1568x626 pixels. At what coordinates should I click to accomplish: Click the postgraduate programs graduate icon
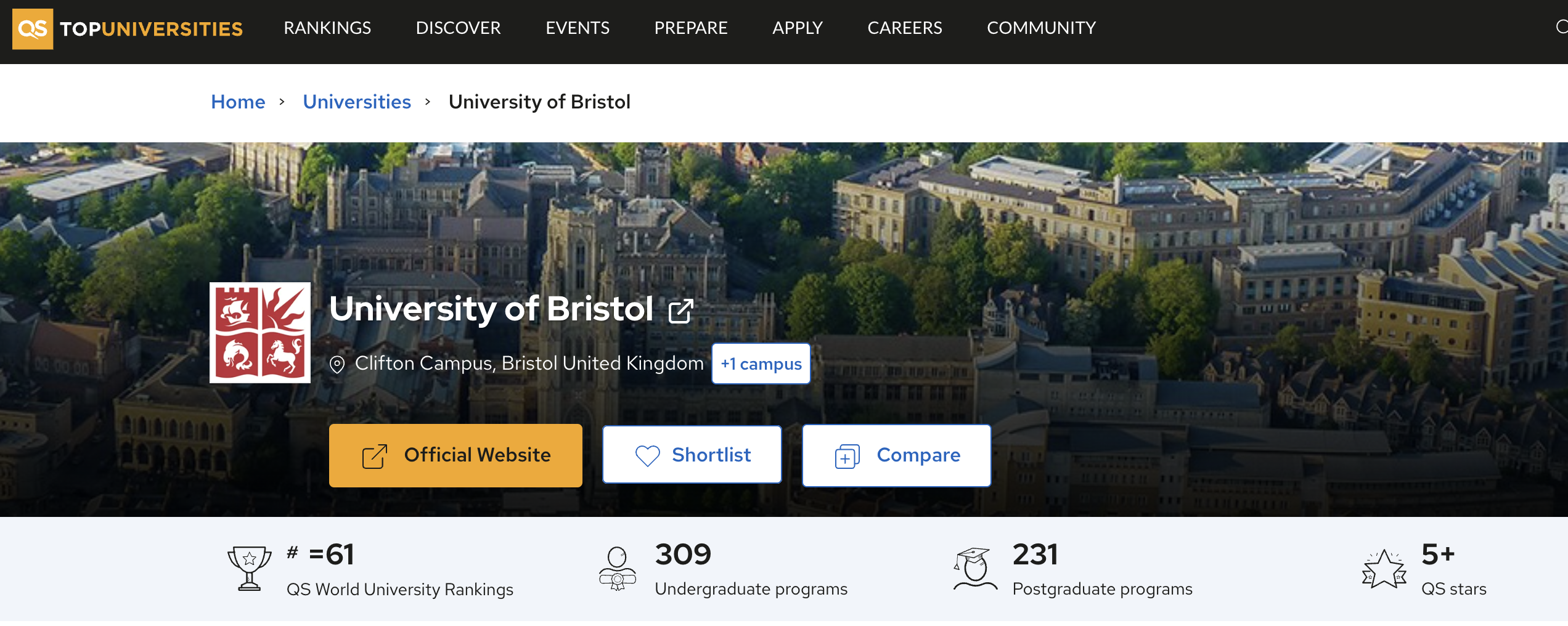click(975, 569)
